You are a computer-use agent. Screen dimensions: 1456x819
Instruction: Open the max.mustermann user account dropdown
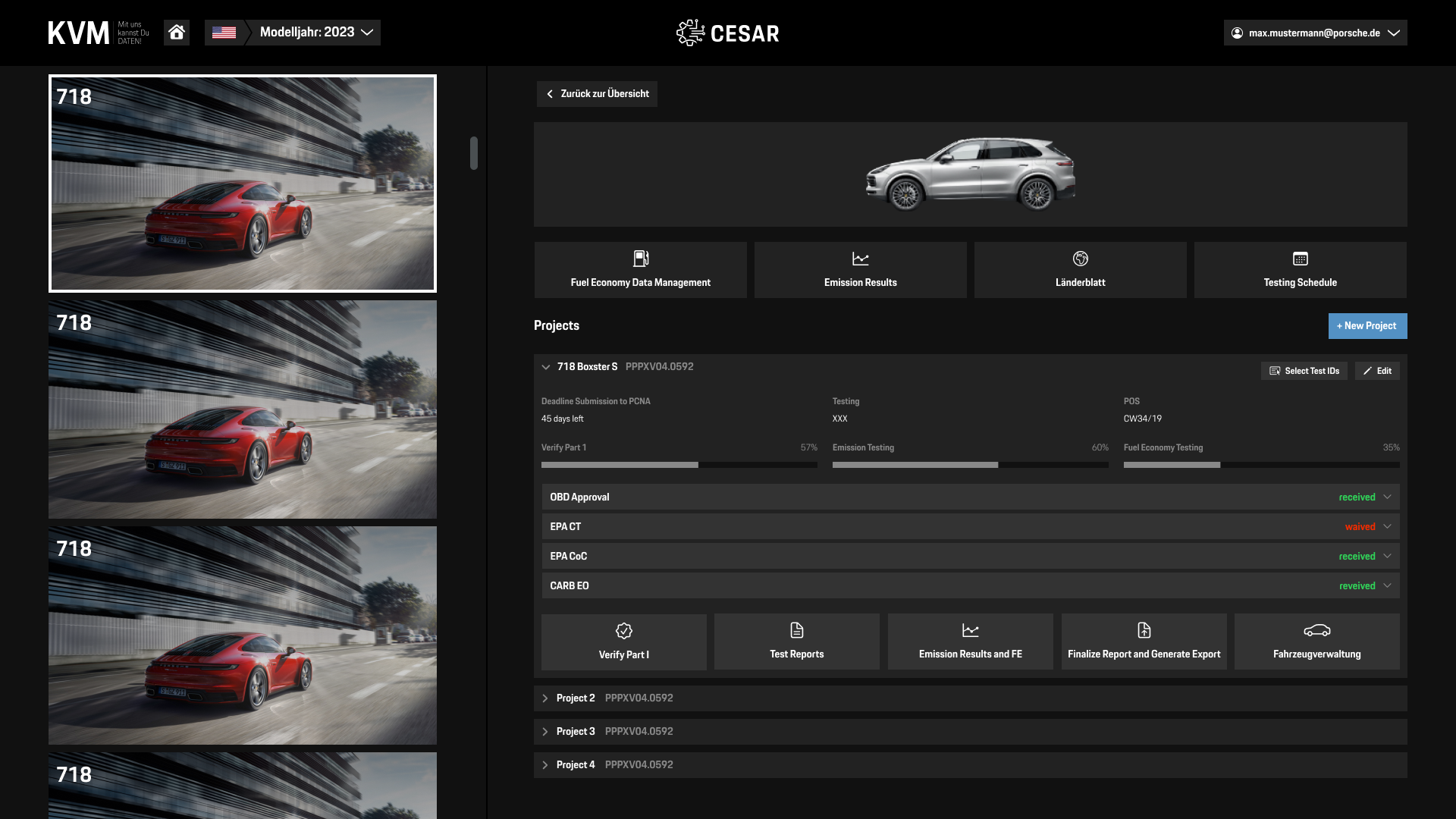tap(1315, 33)
